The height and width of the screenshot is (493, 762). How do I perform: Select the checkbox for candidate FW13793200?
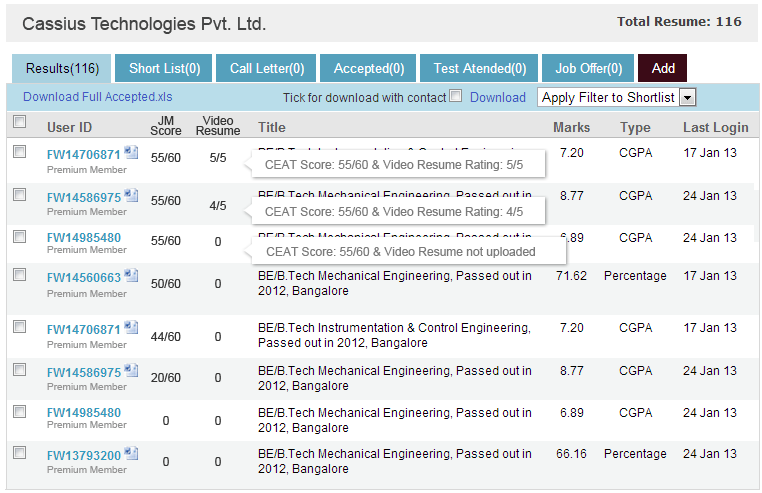tap(19, 452)
